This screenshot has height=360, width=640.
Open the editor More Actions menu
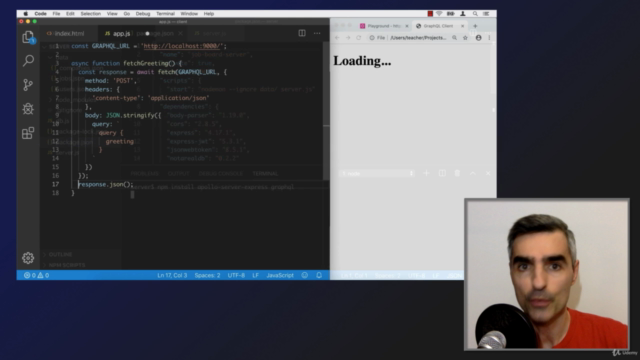(x=317, y=33)
